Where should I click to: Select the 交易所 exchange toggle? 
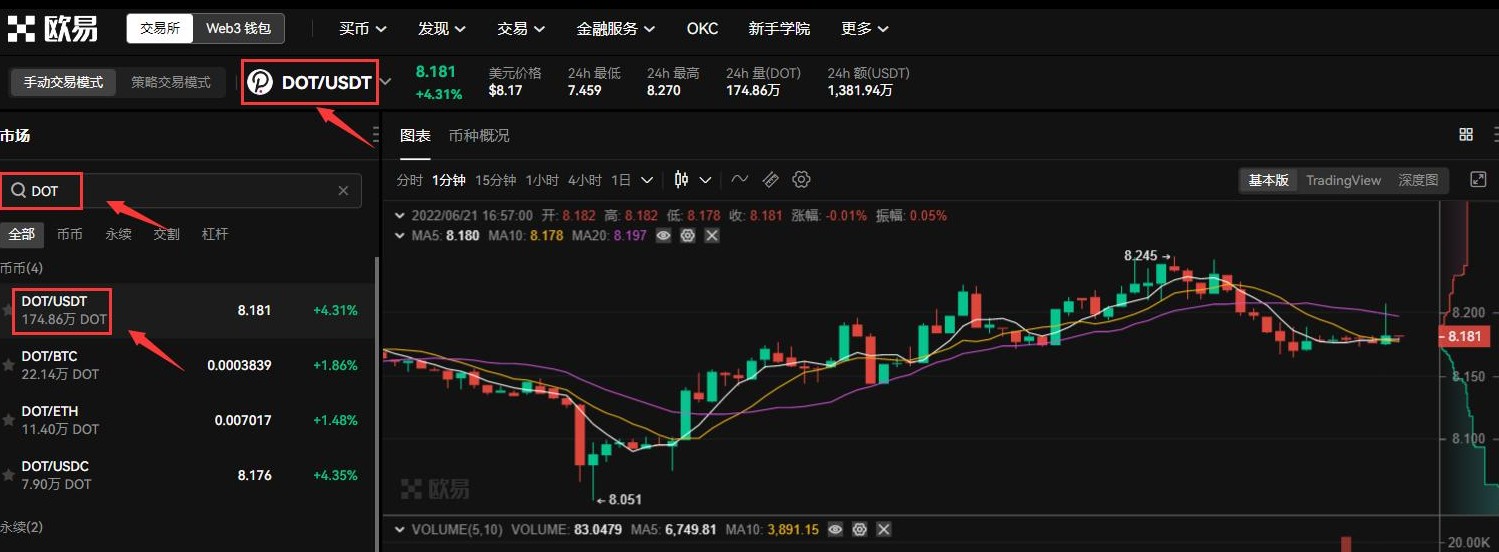click(160, 28)
